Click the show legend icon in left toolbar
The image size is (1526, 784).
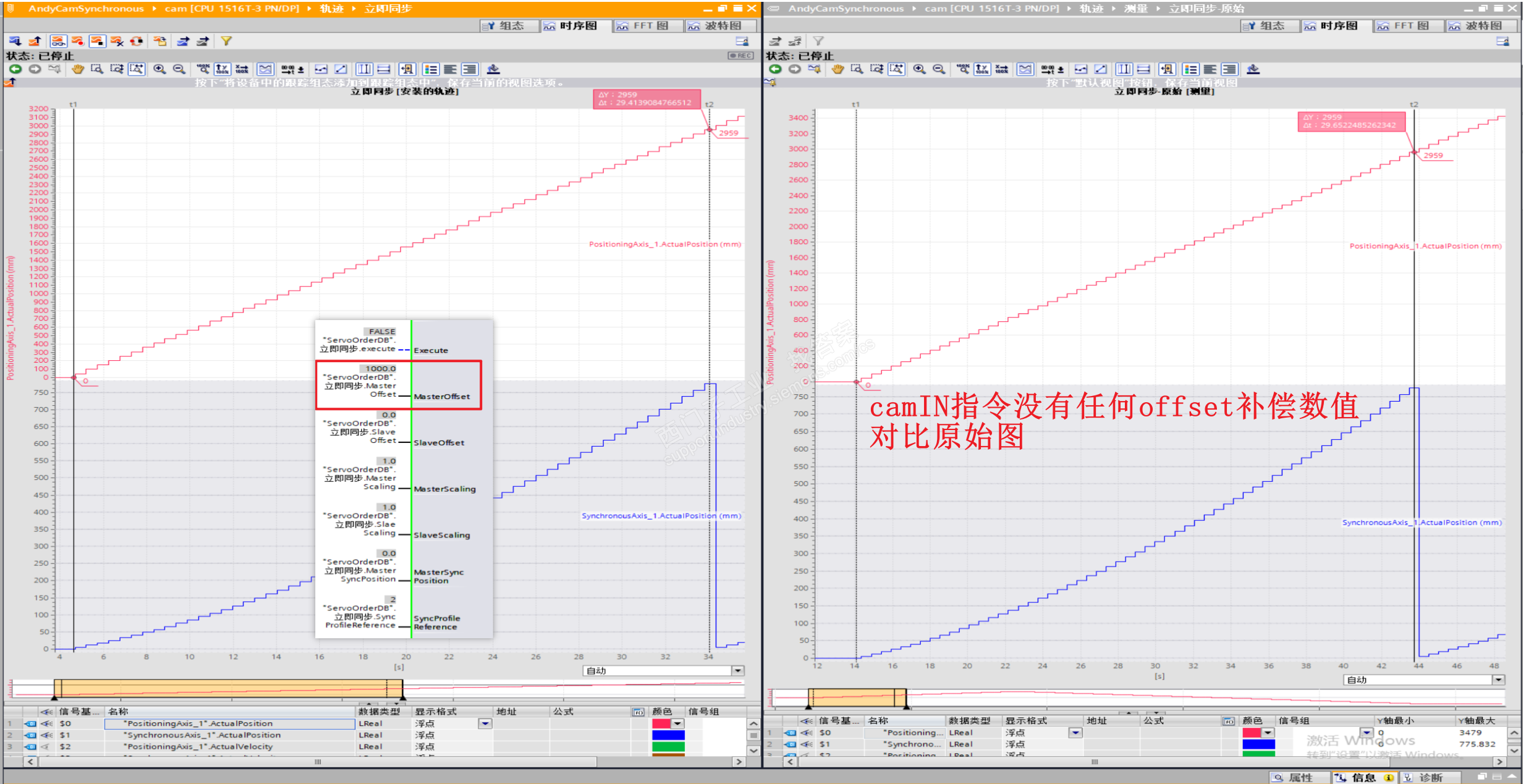click(x=431, y=69)
